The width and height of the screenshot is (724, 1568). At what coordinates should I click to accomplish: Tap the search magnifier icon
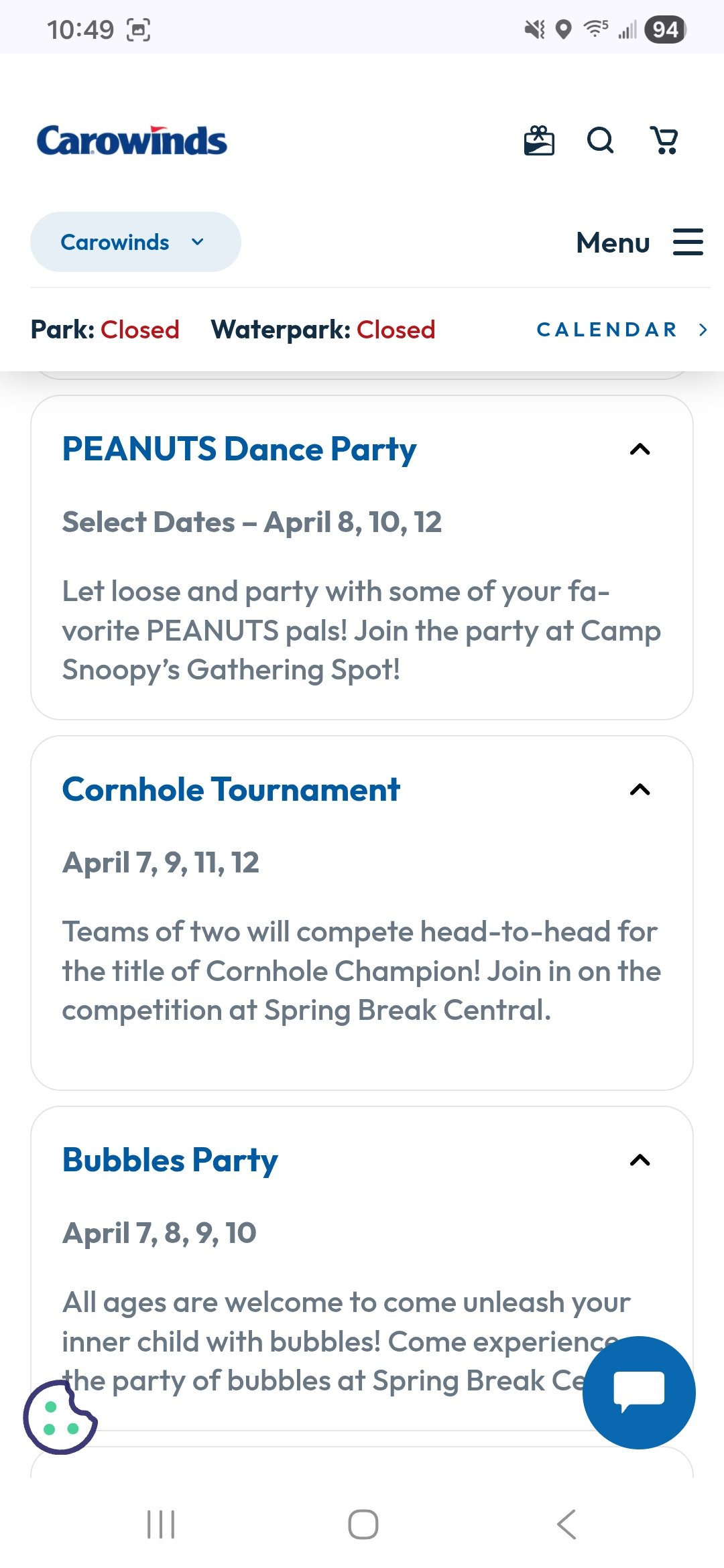(600, 141)
